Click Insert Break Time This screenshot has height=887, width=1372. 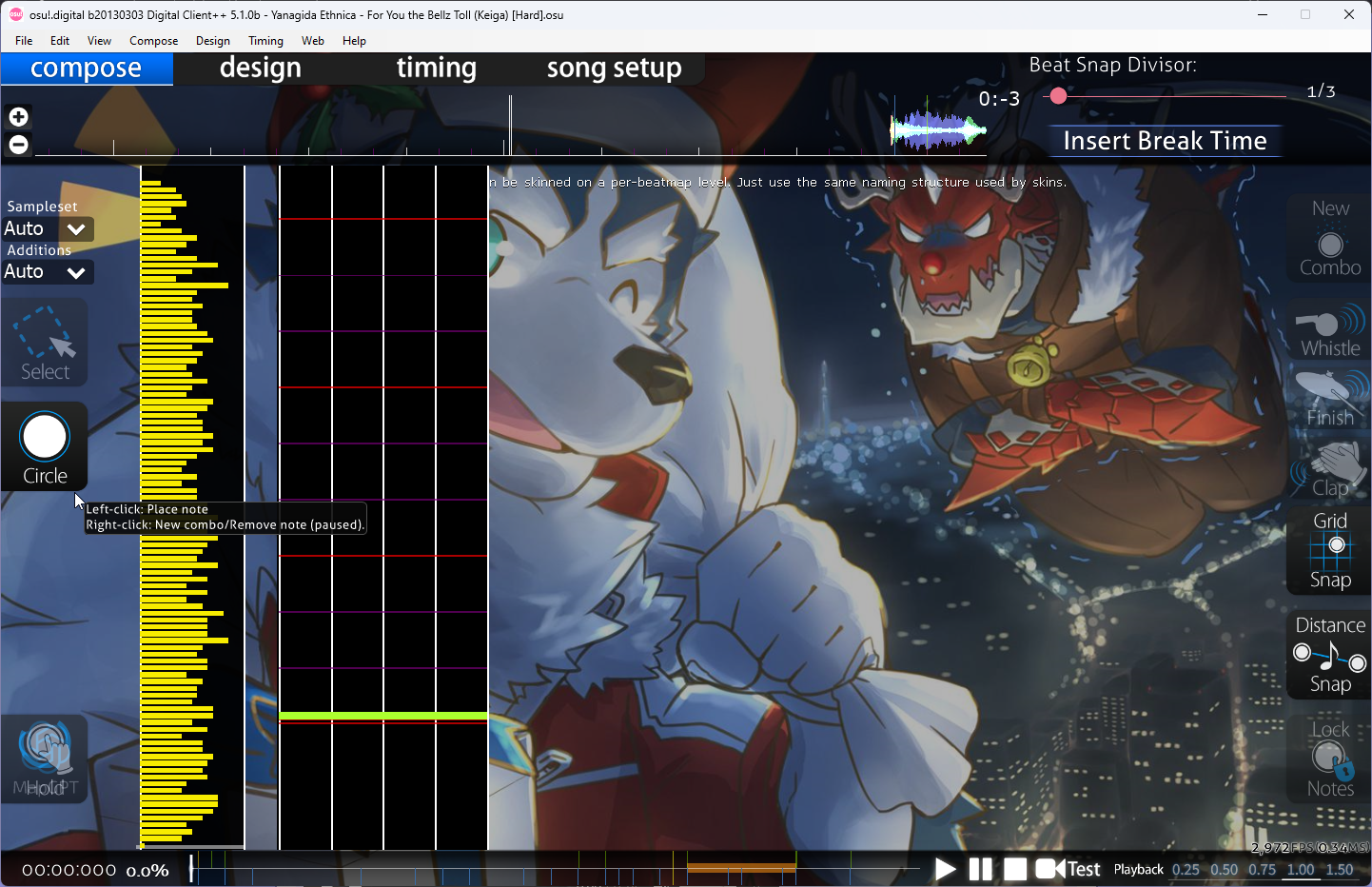click(1165, 141)
